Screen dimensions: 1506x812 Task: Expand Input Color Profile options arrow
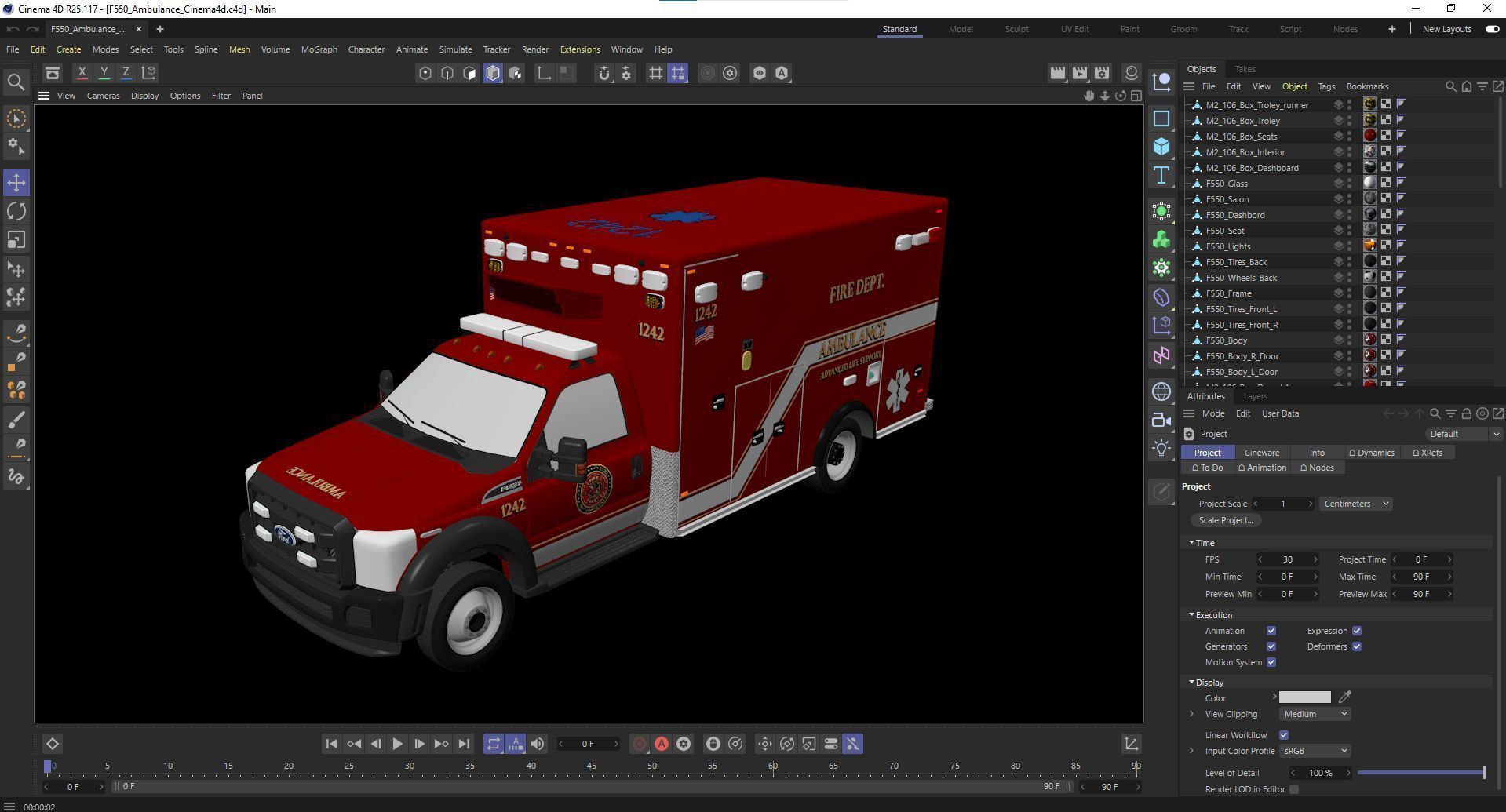[1191, 751]
